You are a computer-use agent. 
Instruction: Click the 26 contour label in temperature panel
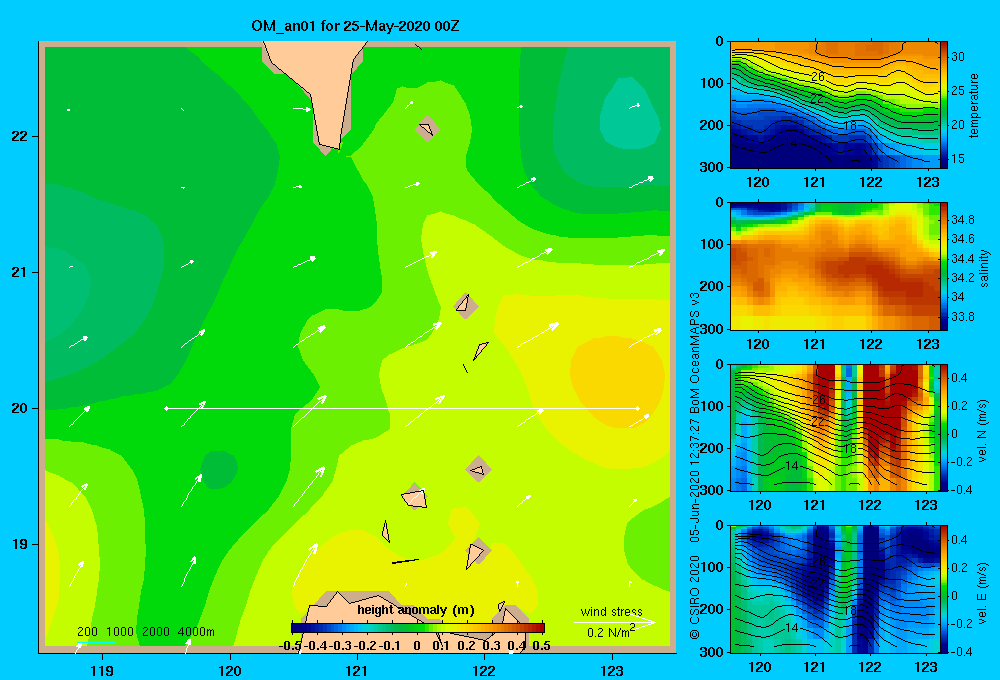pos(818,77)
